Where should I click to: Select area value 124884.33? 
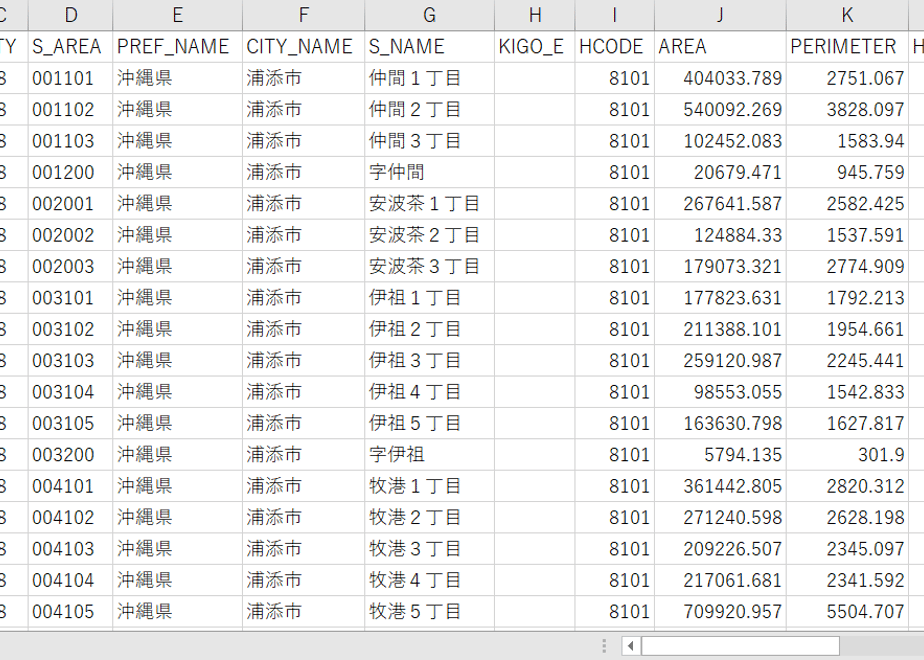coord(720,235)
